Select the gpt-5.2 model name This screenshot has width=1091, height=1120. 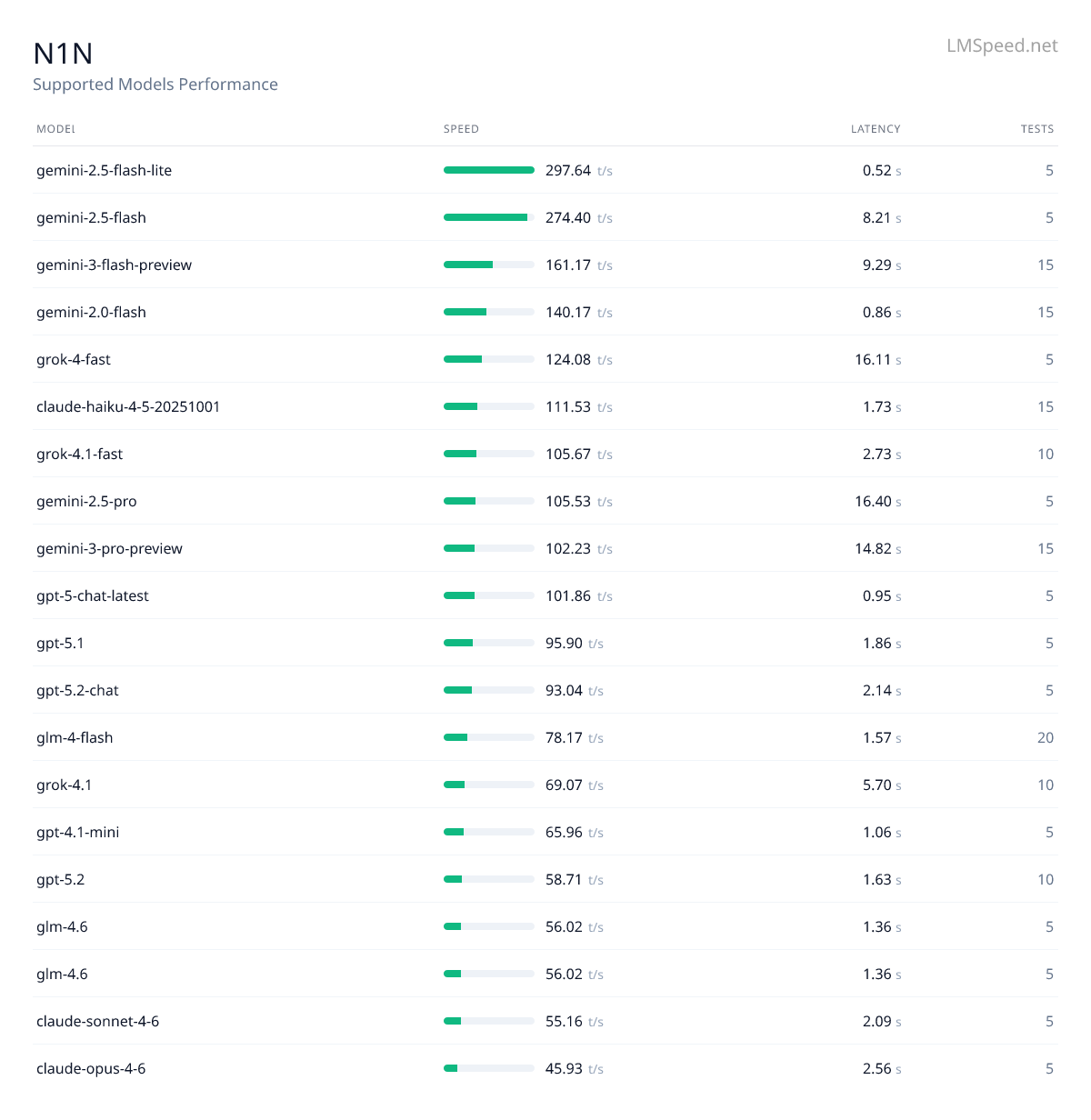click(60, 879)
